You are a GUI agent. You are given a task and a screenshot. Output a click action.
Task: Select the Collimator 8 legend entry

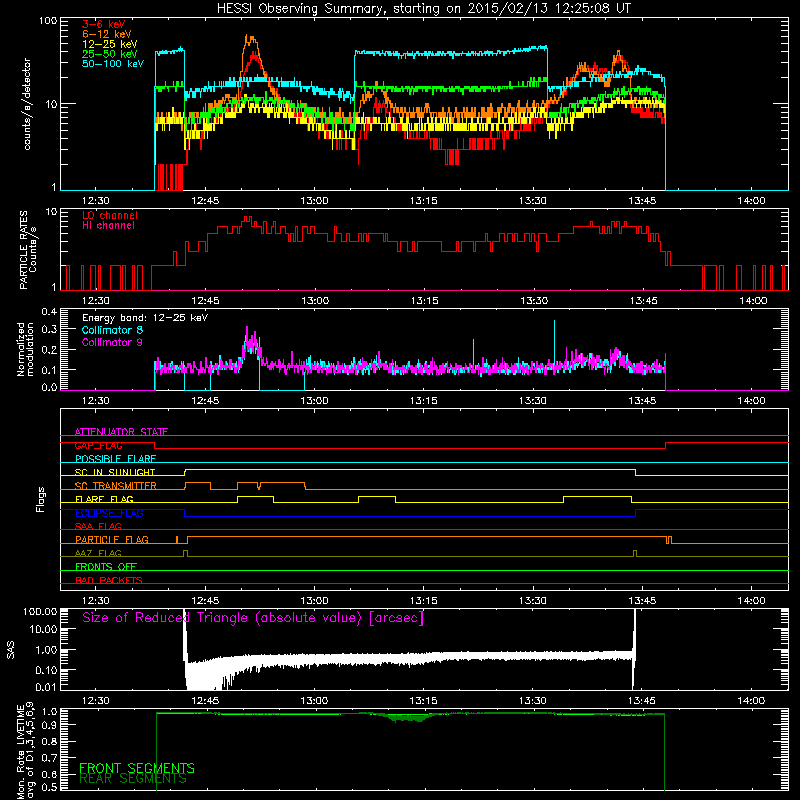tap(112, 330)
